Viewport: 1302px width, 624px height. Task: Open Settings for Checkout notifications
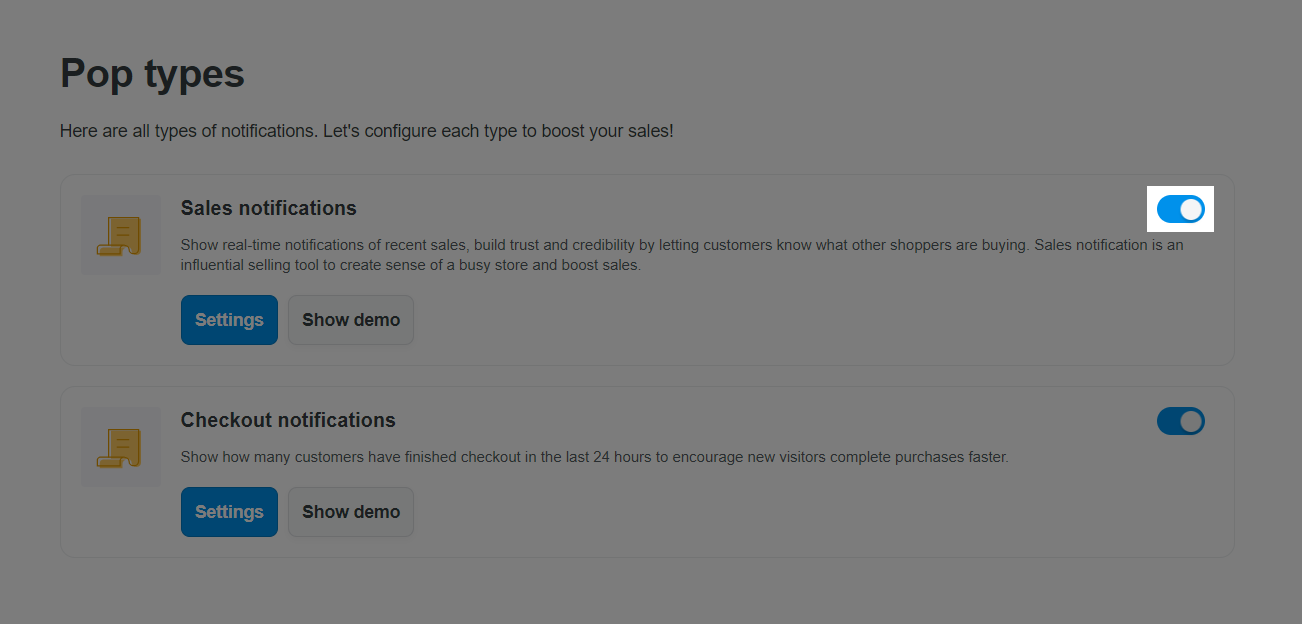click(x=229, y=512)
